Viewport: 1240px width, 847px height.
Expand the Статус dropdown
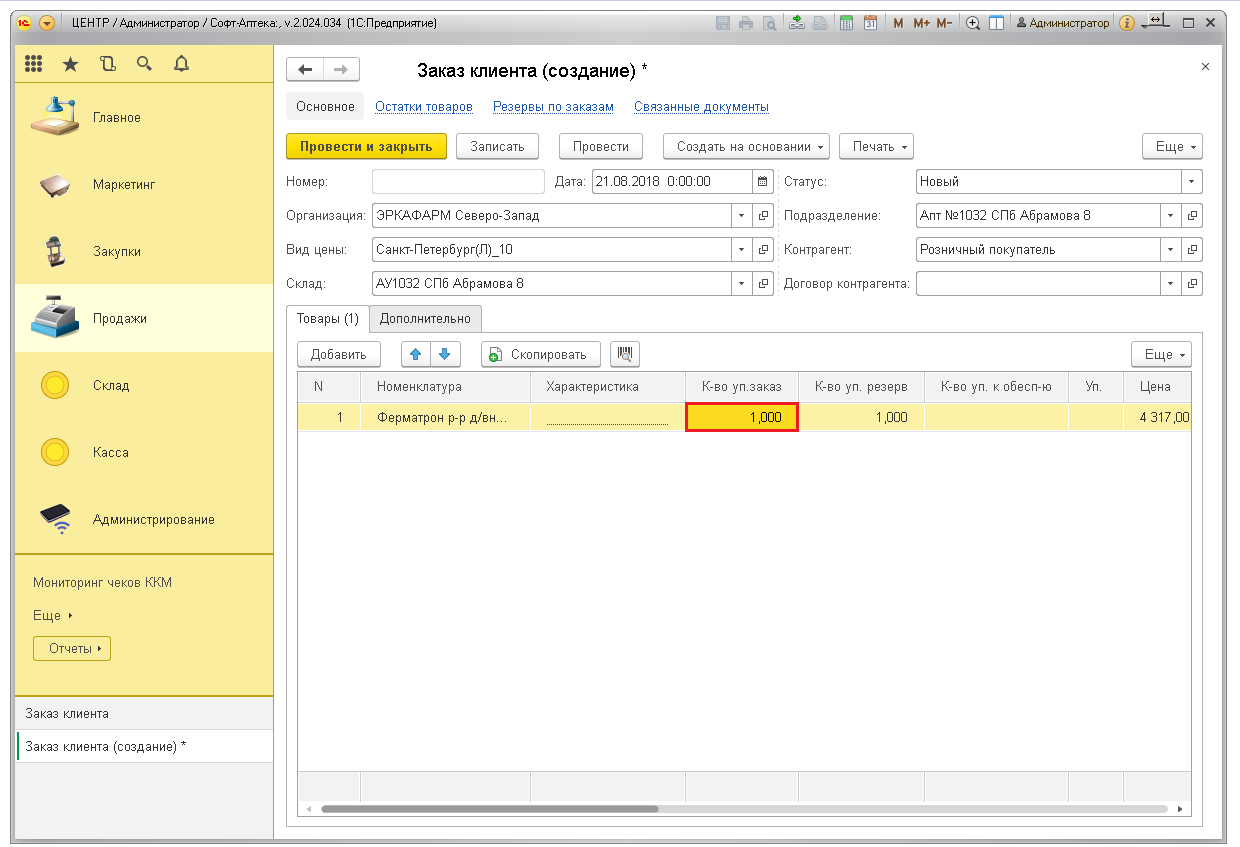click(x=1191, y=182)
